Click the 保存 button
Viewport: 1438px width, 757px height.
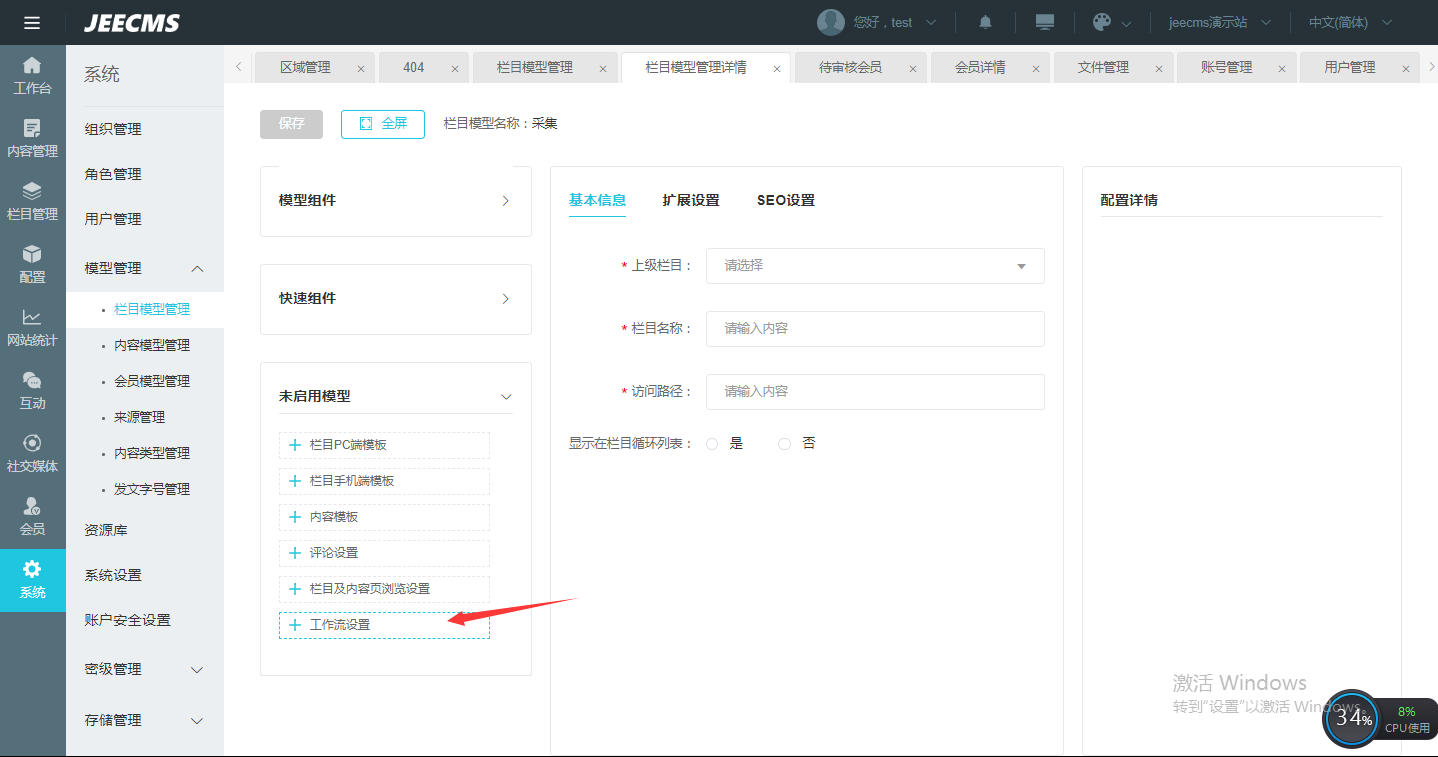(291, 124)
